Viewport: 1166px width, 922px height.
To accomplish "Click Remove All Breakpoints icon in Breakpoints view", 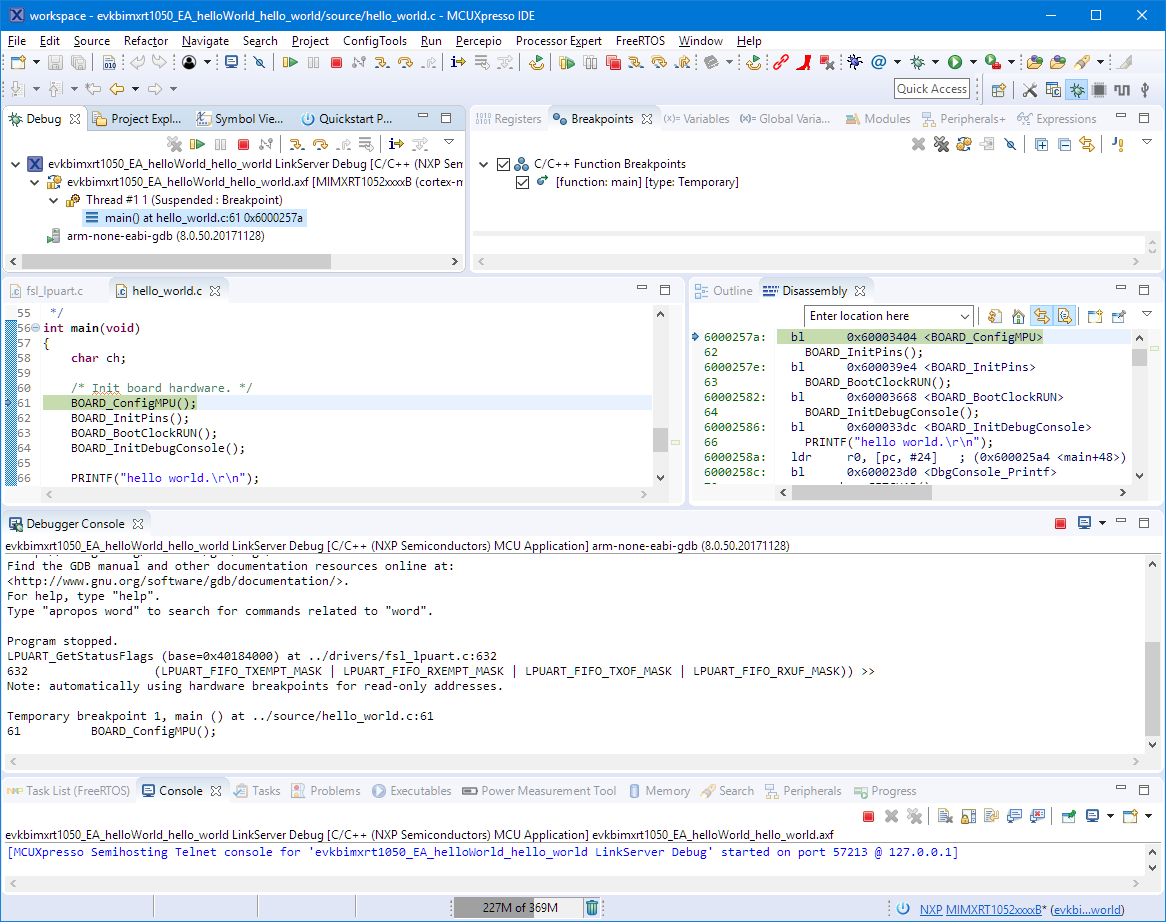I will [x=940, y=144].
